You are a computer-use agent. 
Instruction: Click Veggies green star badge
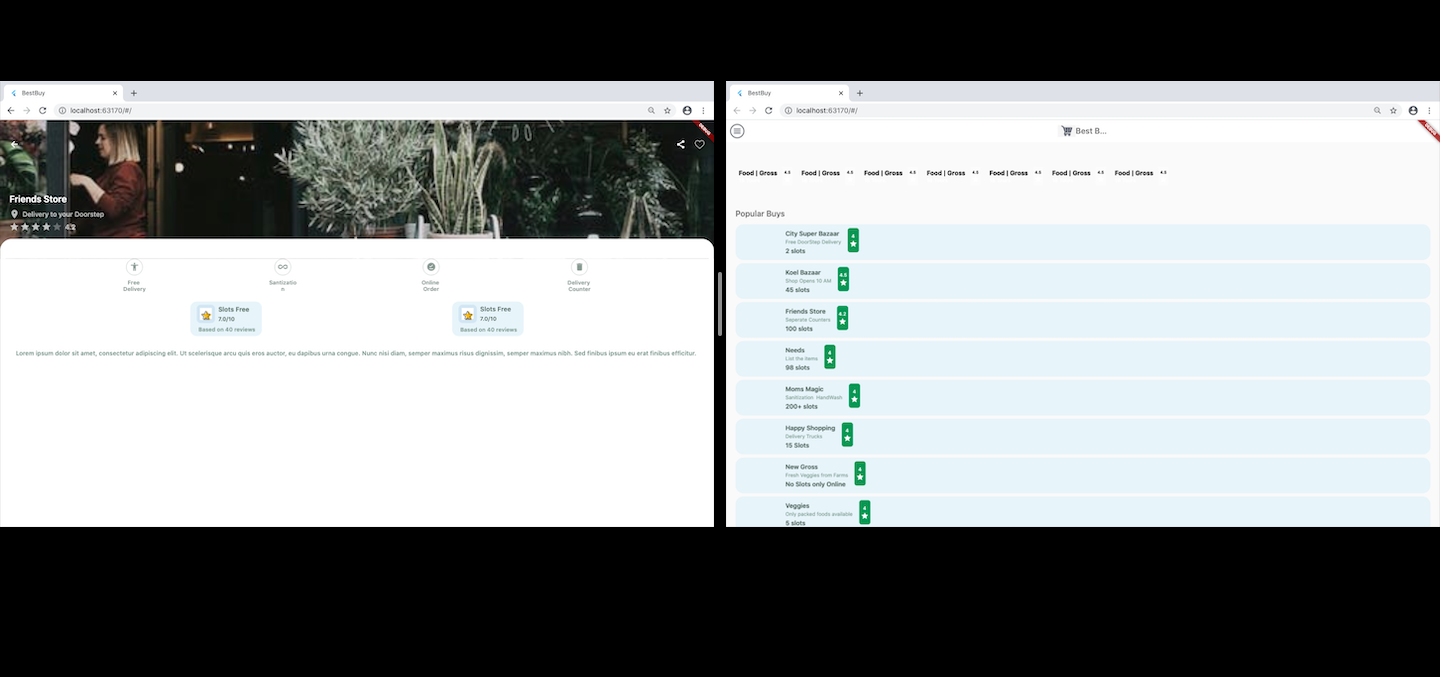pyautogui.click(x=865, y=512)
